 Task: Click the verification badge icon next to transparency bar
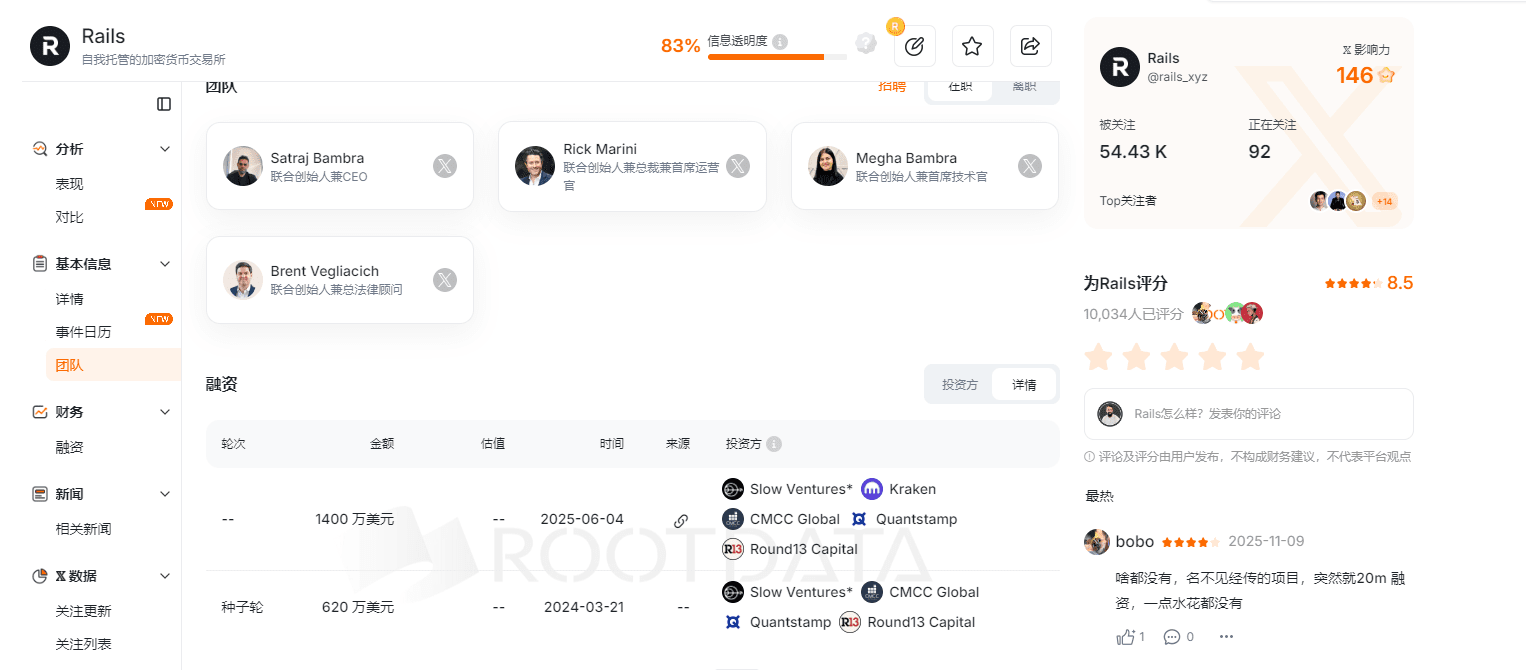pos(866,43)
